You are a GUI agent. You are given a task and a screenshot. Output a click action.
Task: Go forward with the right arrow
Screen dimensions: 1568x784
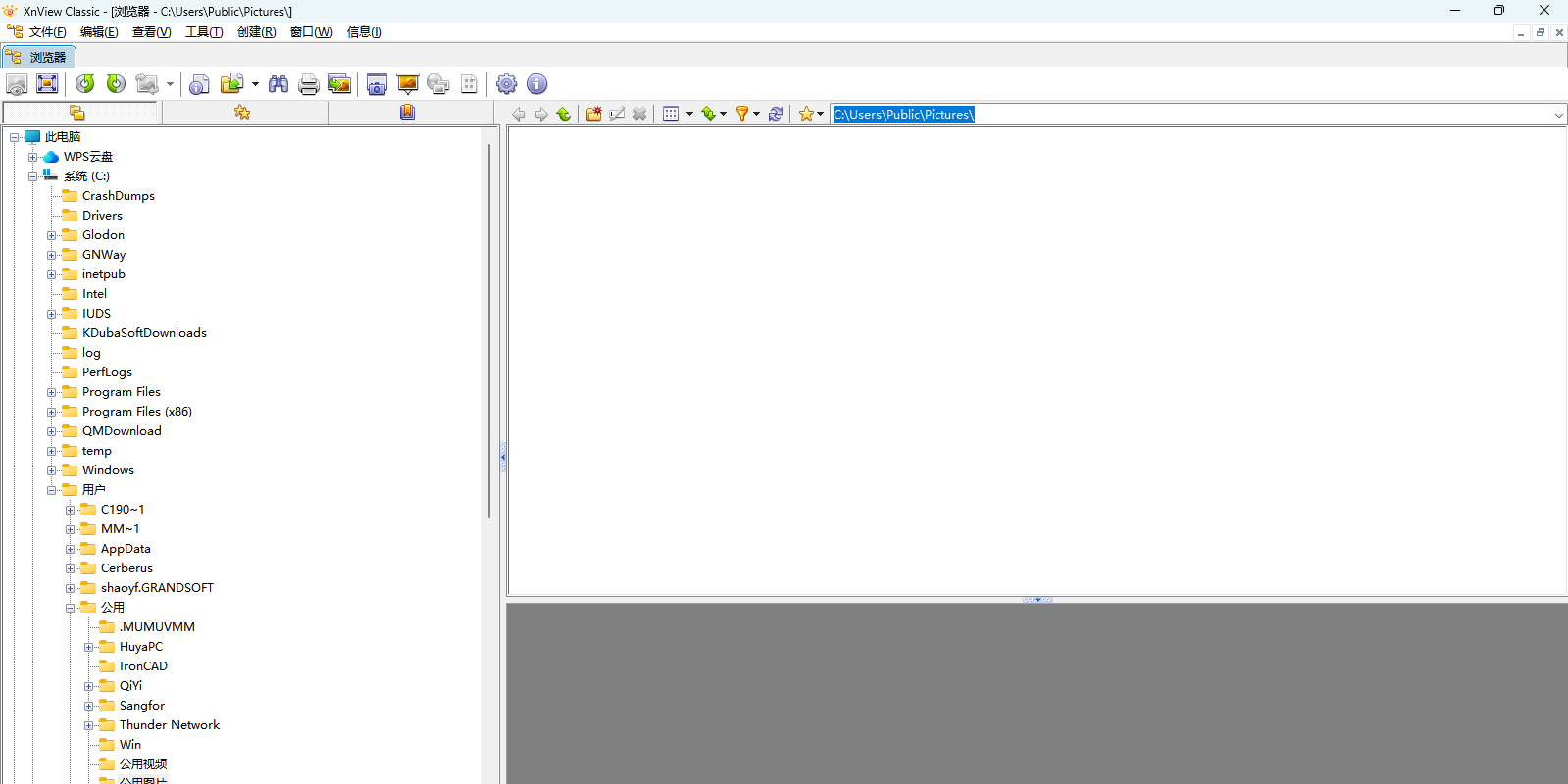541,114
